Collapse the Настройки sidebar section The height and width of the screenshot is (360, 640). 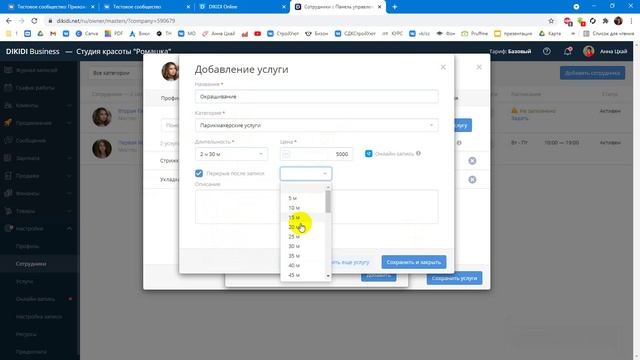pos(69,229)
